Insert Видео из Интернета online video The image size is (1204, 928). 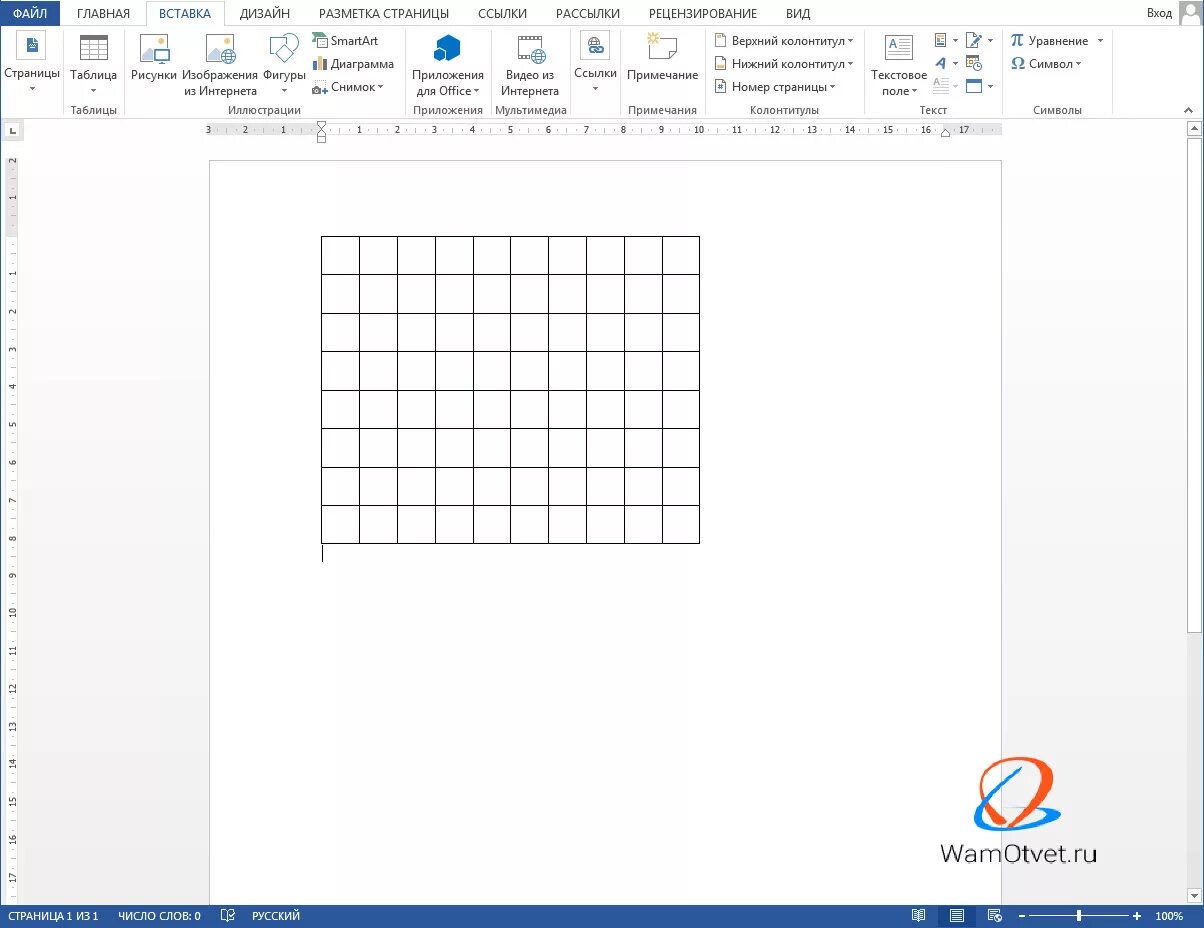coord(530,65)
